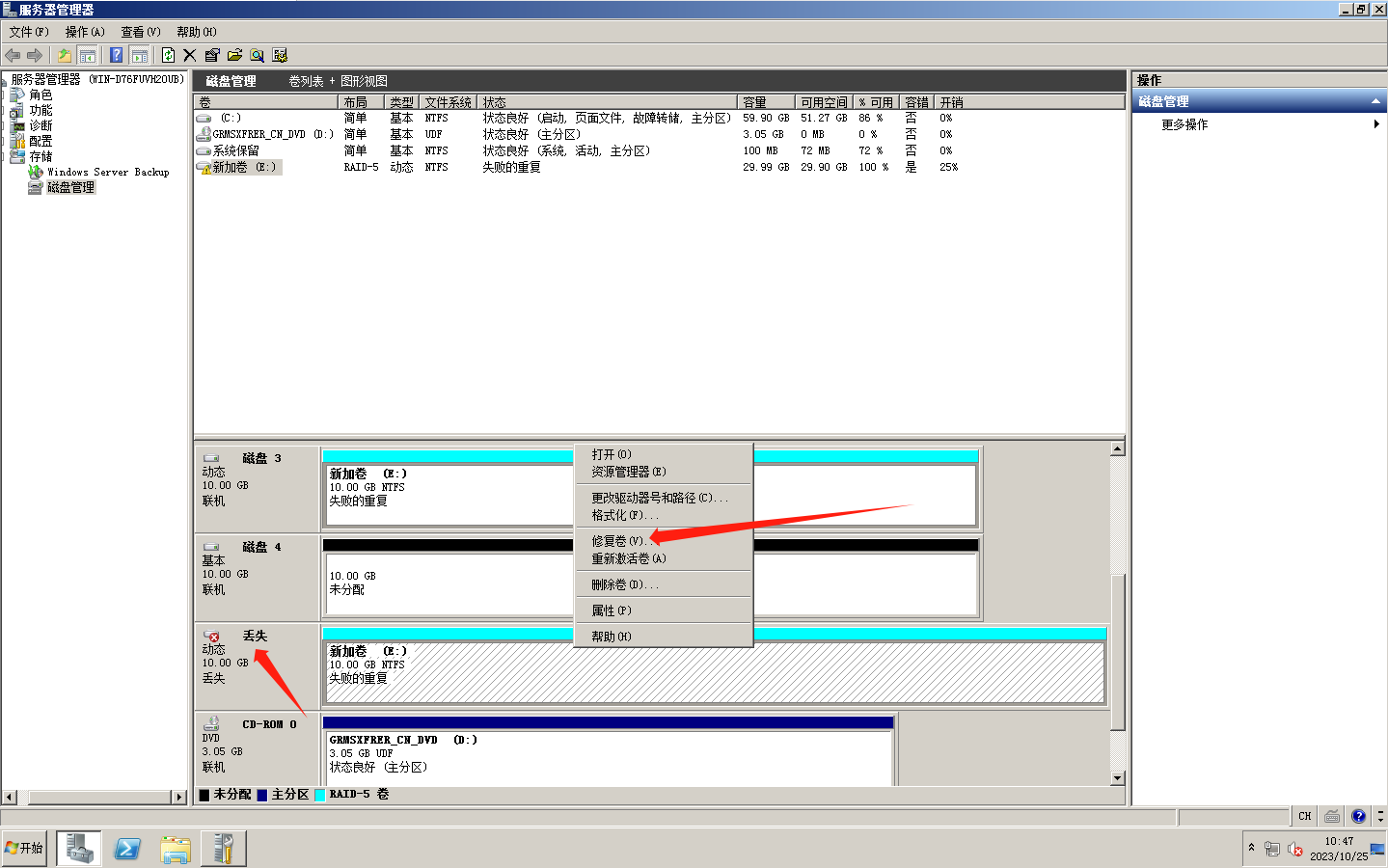Click the muted volume tray icon
The width and height of the screenshot is (1388, 868).
click(1295, 849)
